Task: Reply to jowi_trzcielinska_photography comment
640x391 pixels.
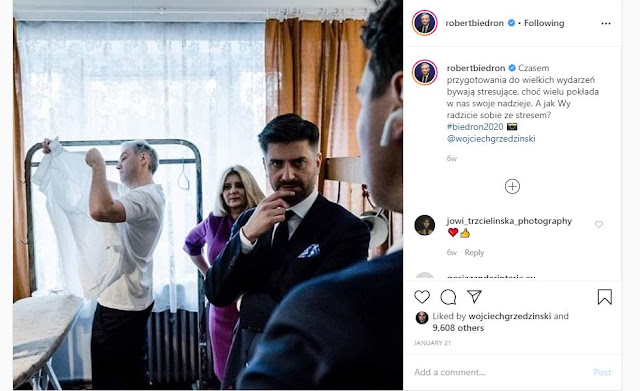Action: pos(474,252)
